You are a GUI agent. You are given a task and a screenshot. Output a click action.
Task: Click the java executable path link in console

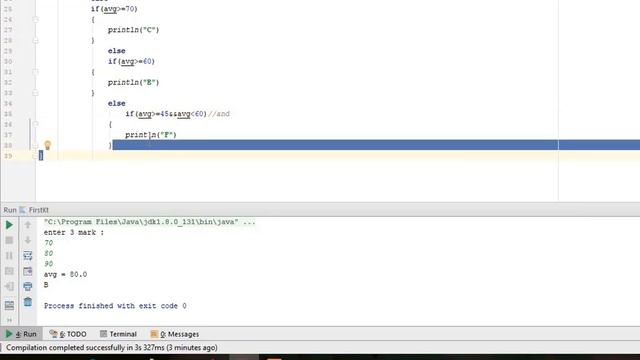point(149,222)
